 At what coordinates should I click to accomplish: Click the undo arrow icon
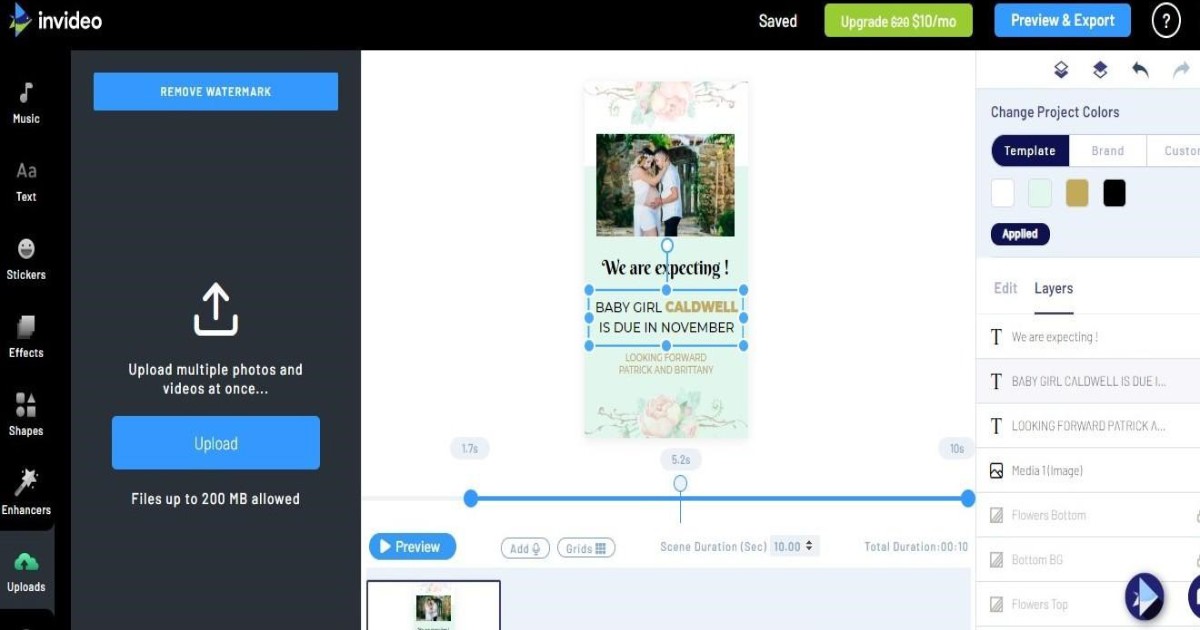(x=1140, y=70)
